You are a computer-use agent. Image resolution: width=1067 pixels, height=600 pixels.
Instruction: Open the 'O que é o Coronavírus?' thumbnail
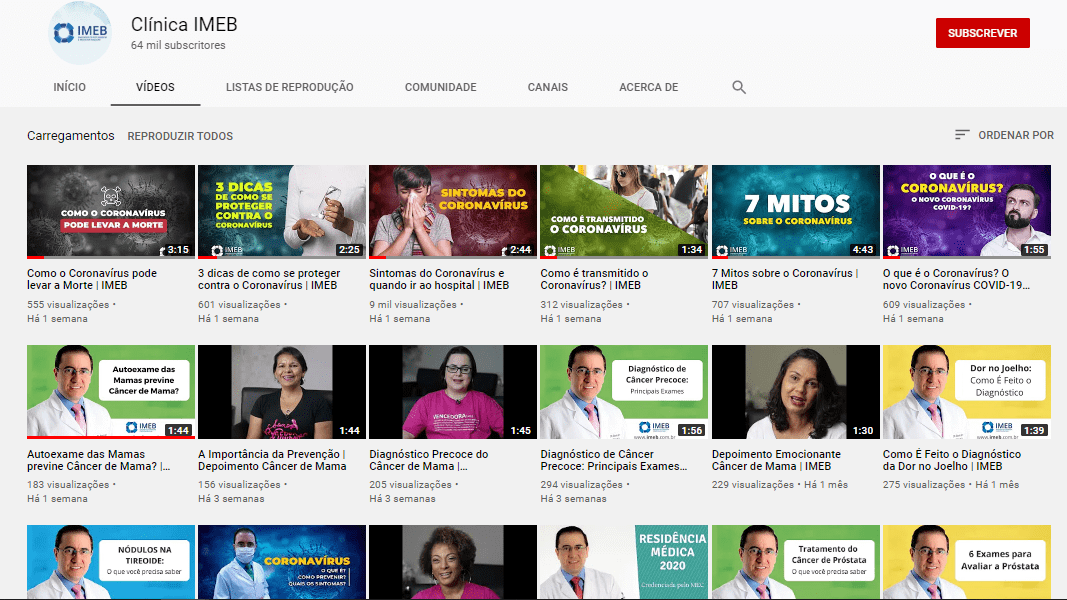966,212
